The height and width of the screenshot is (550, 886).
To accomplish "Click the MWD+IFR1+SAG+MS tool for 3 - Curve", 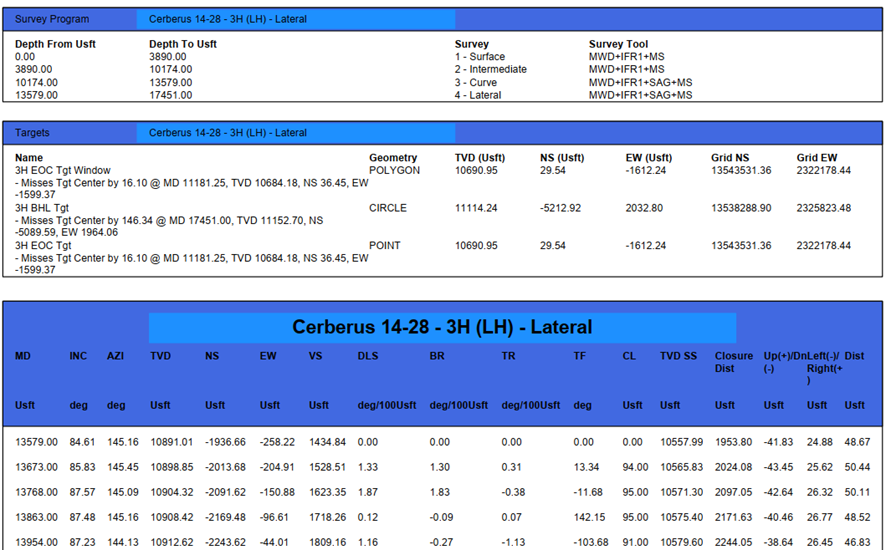I will click(x=640, y=82).
